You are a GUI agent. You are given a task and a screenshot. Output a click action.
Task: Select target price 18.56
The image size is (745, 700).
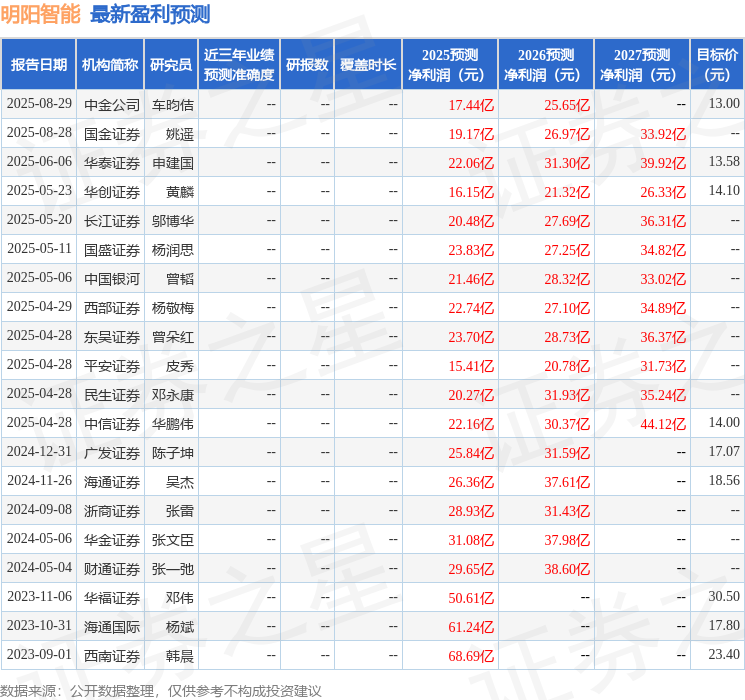pyautogui.click(x=724, y=480)
